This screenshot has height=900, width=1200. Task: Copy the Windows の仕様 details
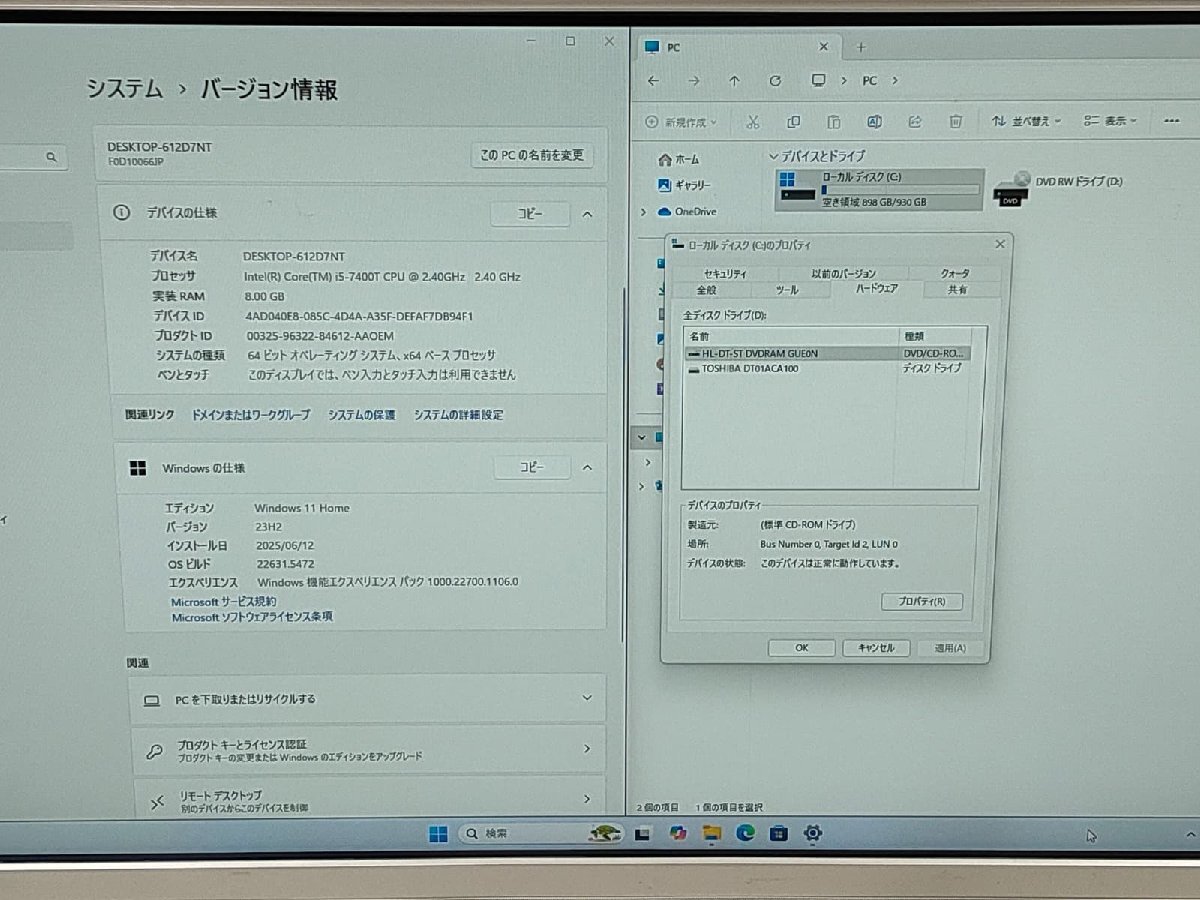[532, 468]
